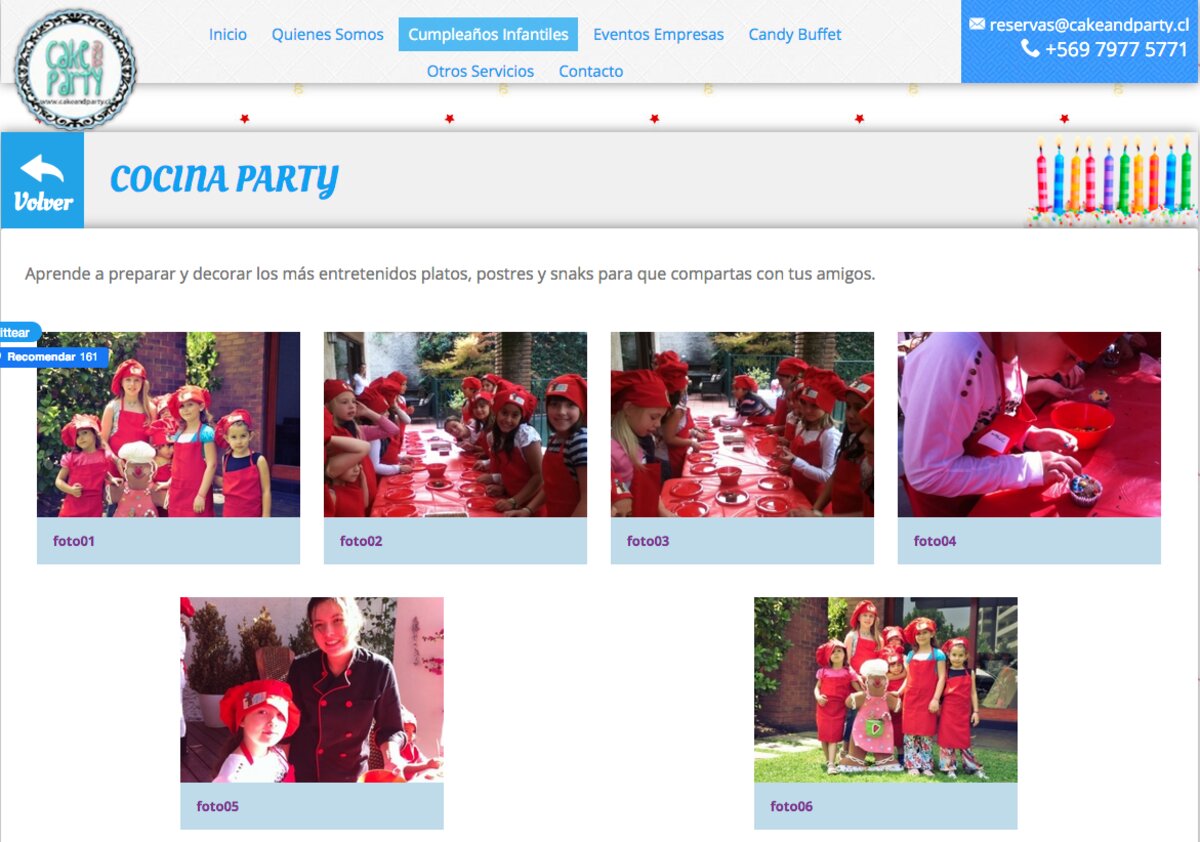Click the Cake and Party logo
The width and height of the screenshot is (1200, 842).
[76, 69]
